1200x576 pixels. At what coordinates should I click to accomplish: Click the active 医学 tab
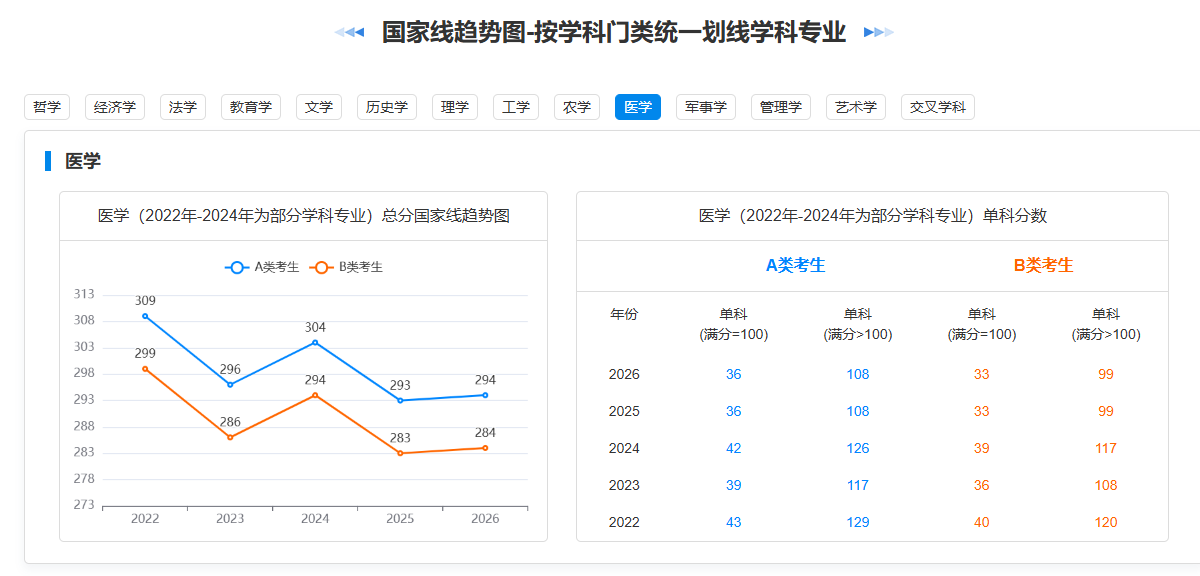click(x=638, y=107)
